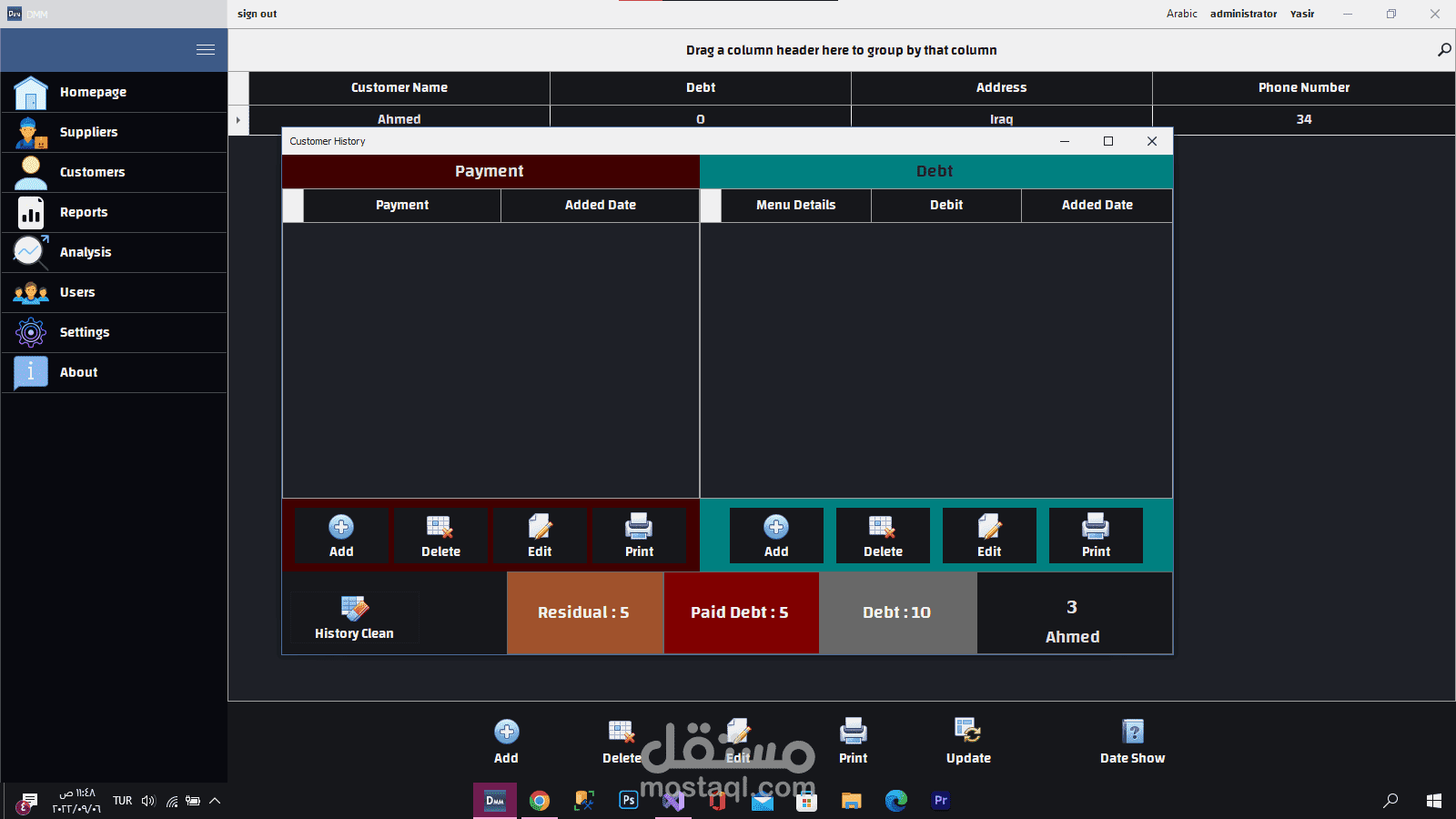Sort by Phone Number column header
This screenshot has height=819, width=1456.
point(1304,87)
